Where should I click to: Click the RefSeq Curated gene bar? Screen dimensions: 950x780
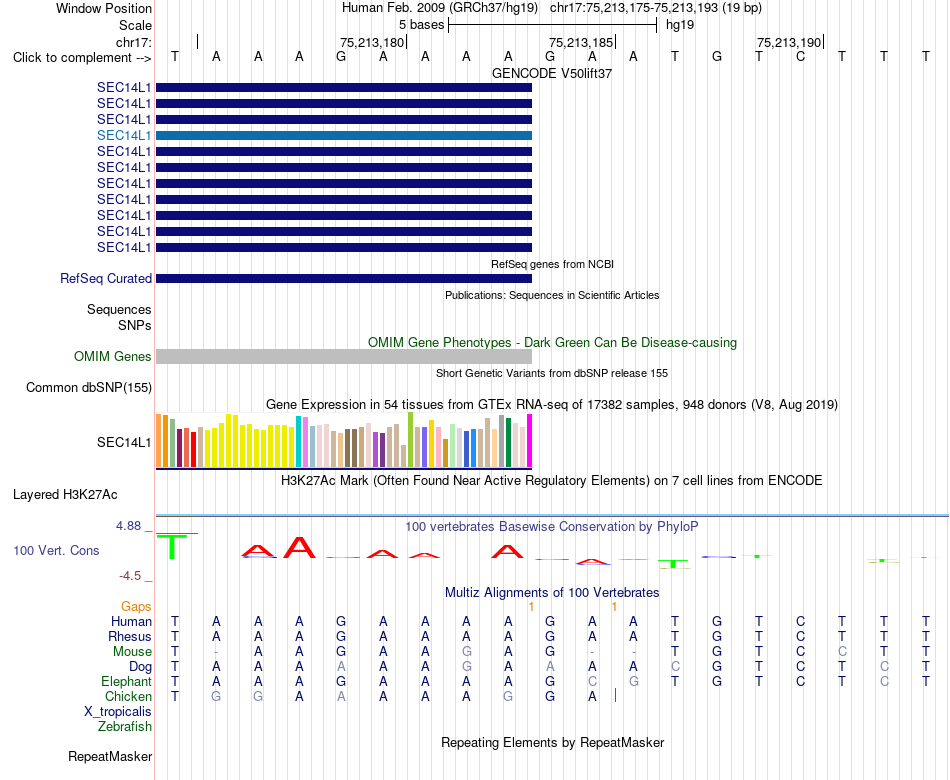point(344,279)
